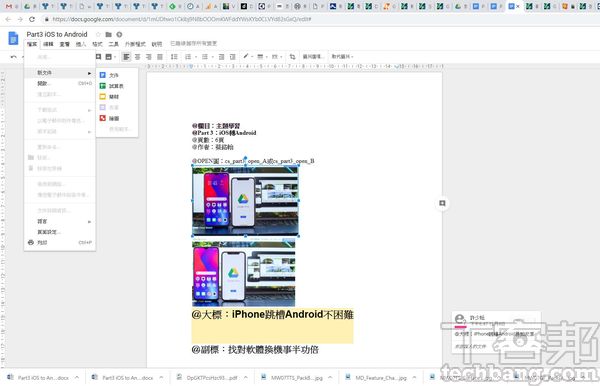Select the center align icon
This screenshot has width=600, height=386.
pyautogui.click(x=137, y=57)
